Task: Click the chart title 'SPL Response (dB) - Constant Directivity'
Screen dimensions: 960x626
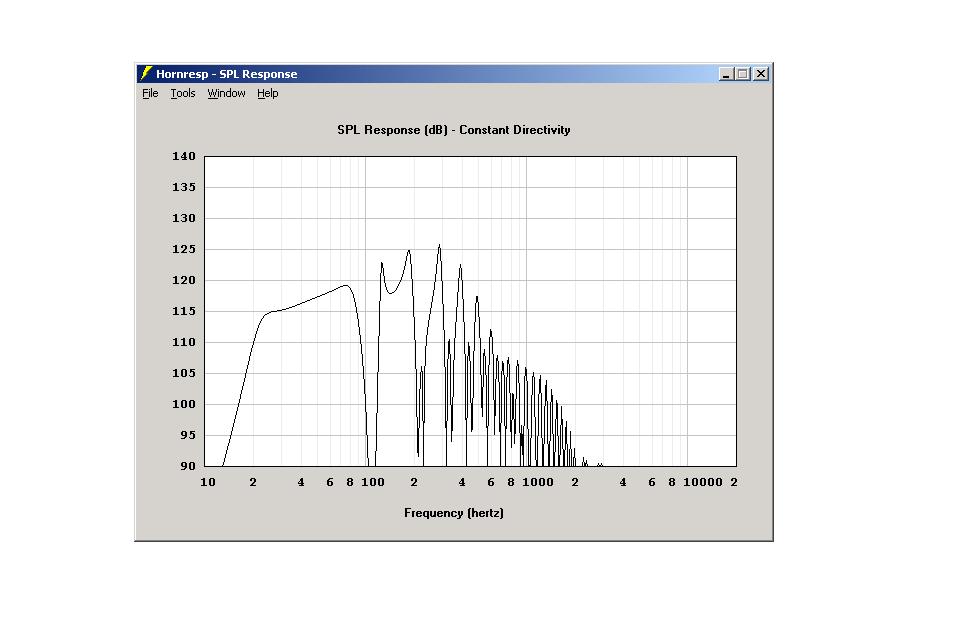Action: pos(454,130)
